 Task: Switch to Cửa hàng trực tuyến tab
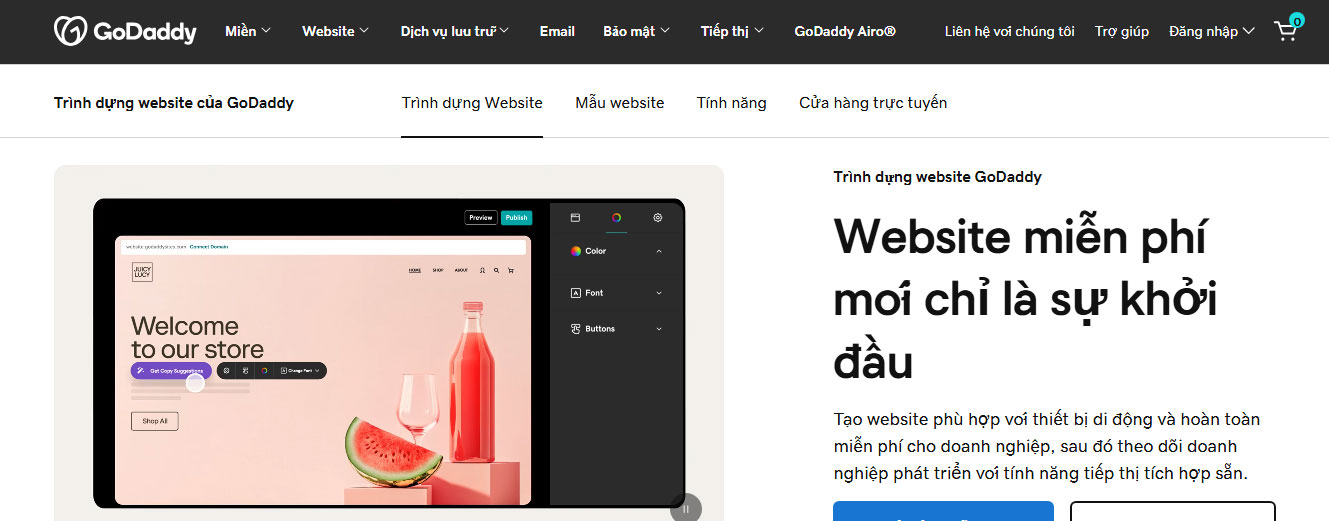coord(873,102)
